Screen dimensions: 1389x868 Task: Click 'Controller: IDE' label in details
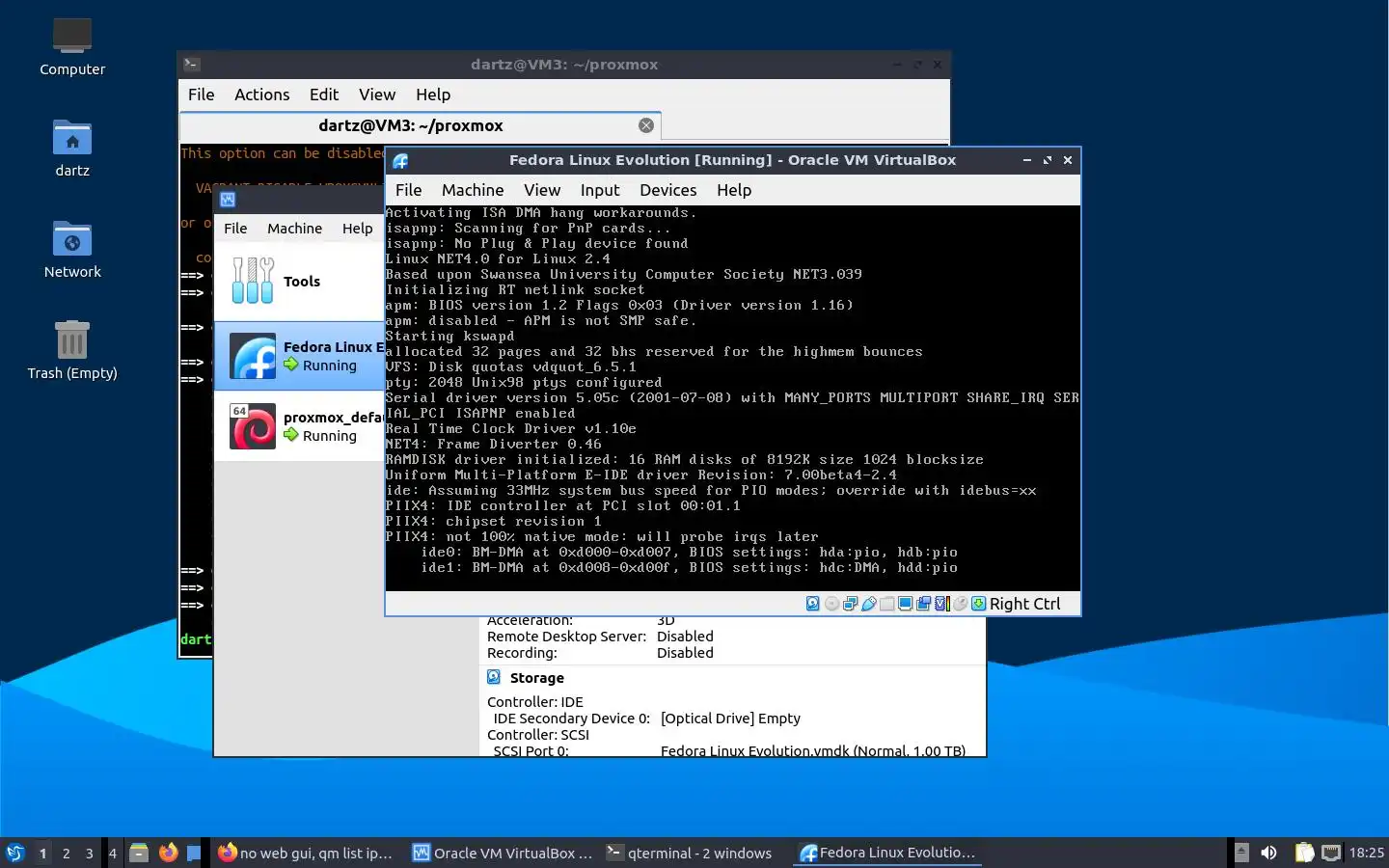[535, 701]
